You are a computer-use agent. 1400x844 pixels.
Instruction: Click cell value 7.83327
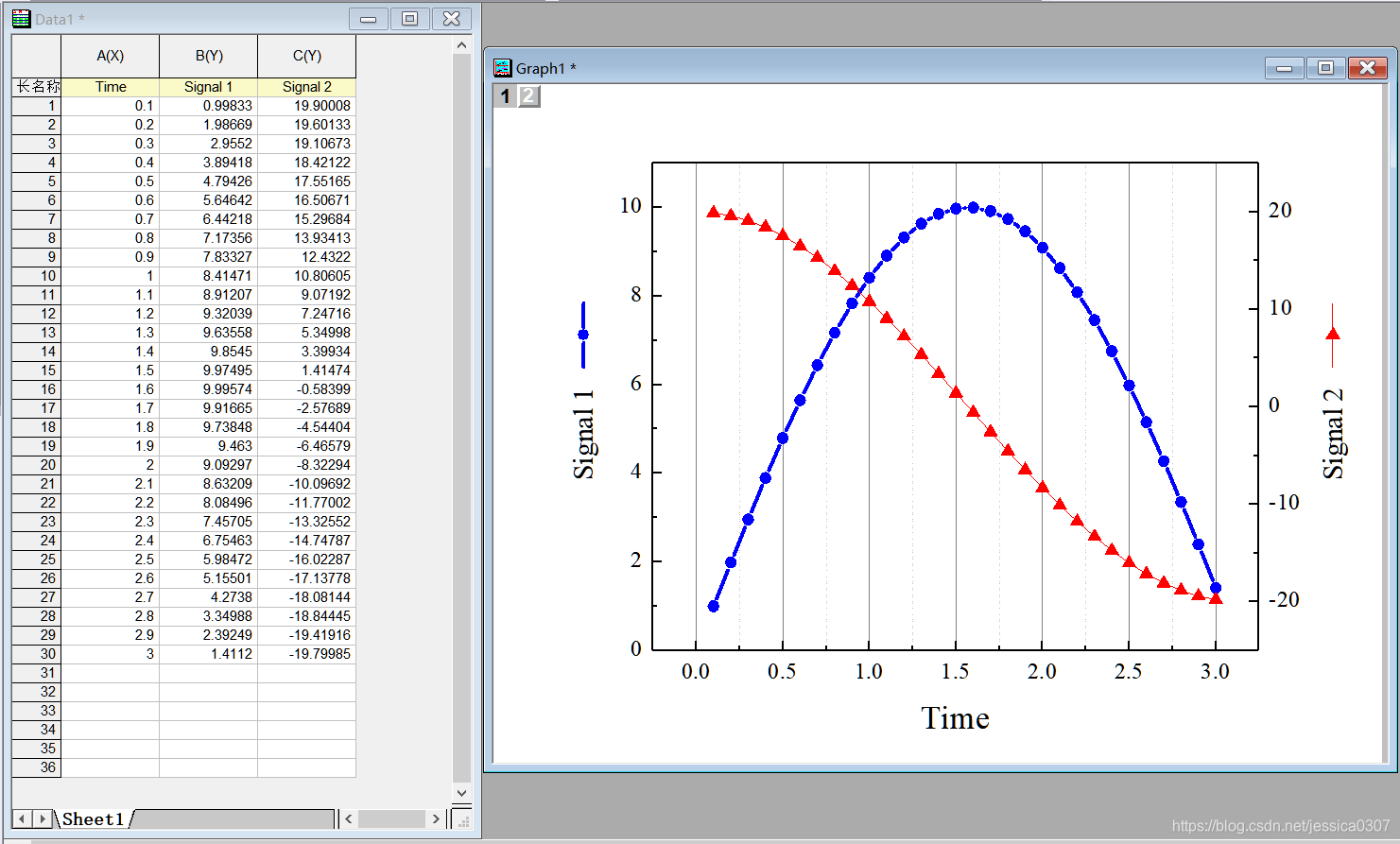tap(209, 257)
